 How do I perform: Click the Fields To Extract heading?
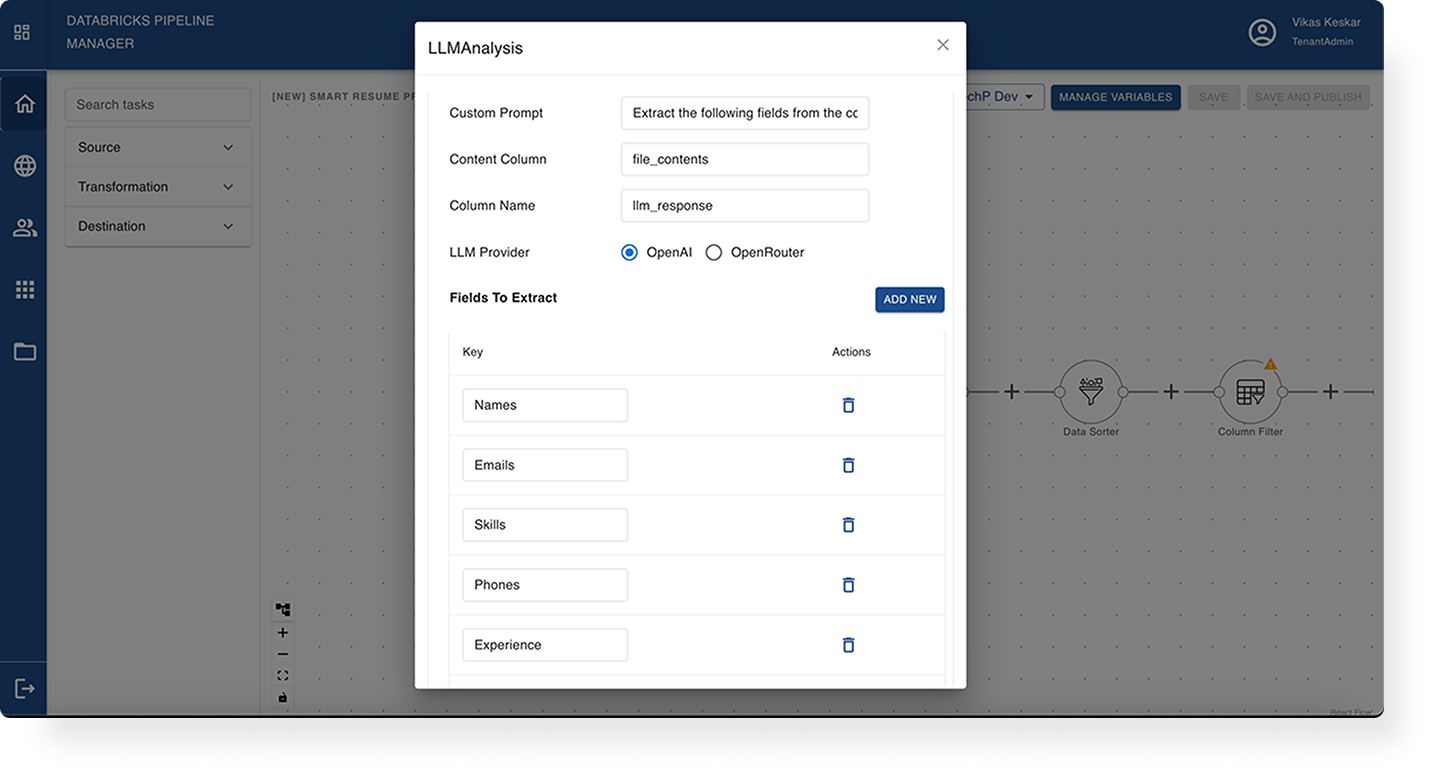tap(503, 298)
